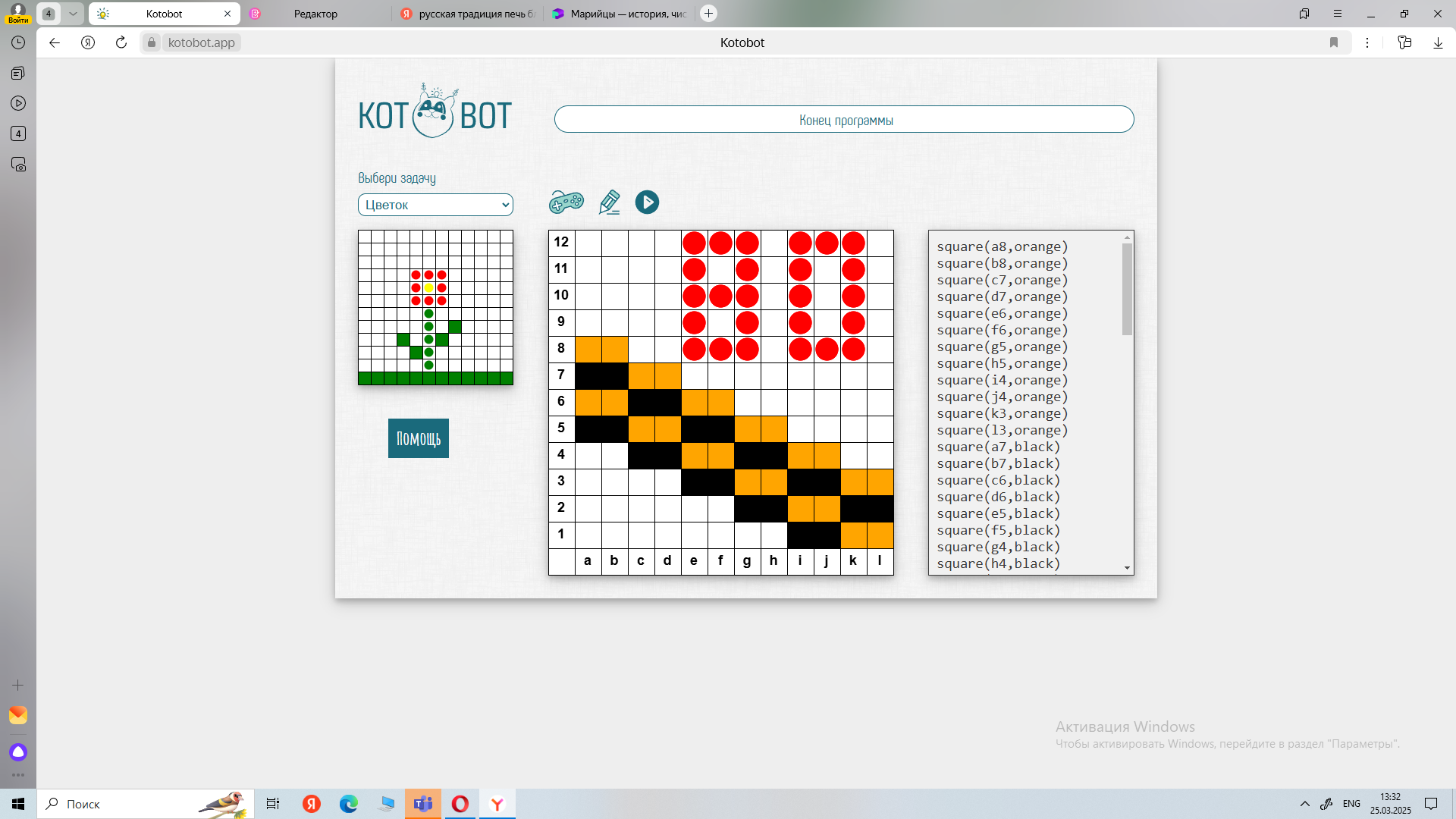This screenshot has height=819, width=1456.
Task: Click code line square(a8,orange)
Action: click(x=1002, y=246)
